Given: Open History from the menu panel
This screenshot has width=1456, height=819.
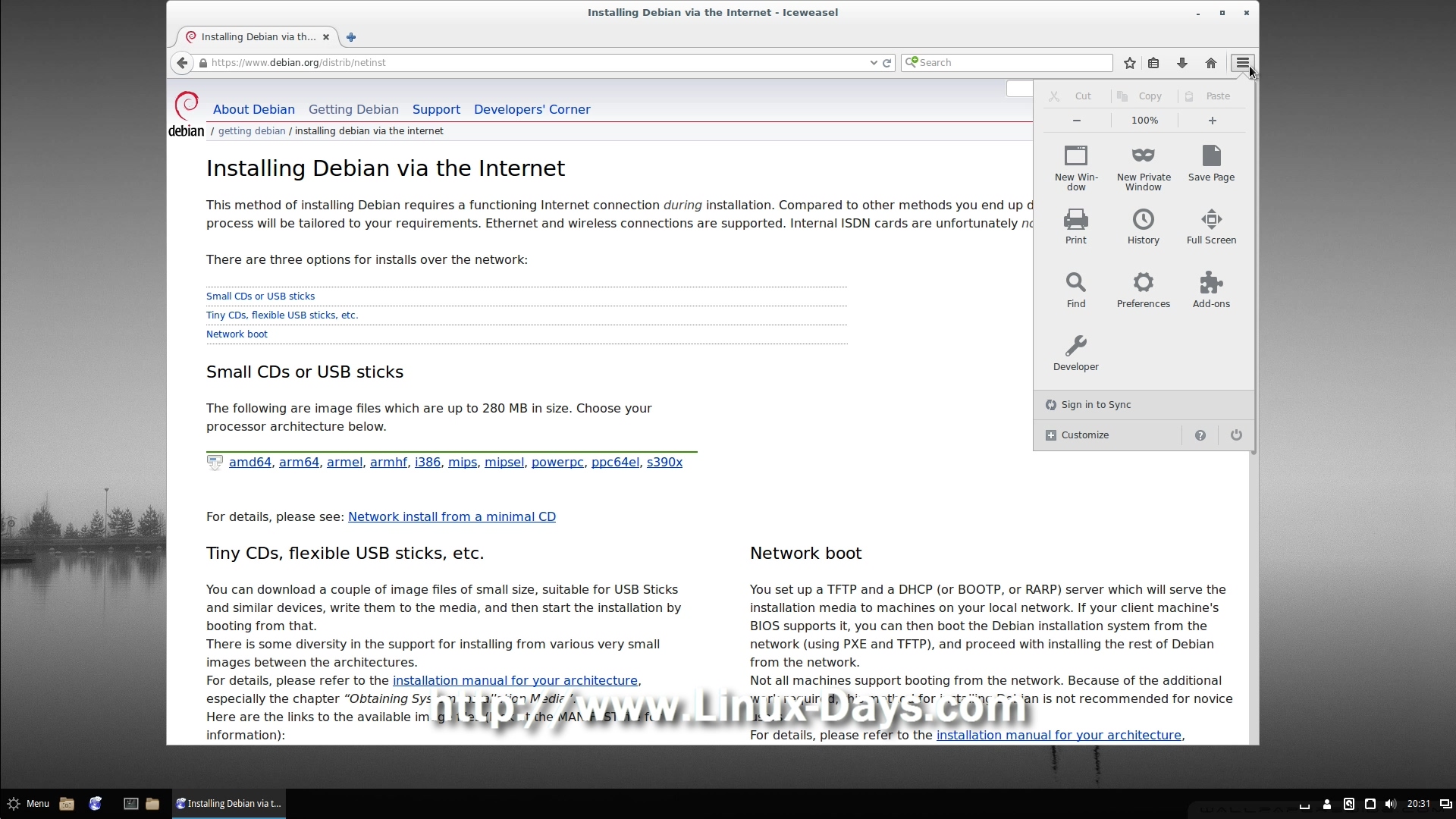Looking at the screenshot, I should point(1144,227).
